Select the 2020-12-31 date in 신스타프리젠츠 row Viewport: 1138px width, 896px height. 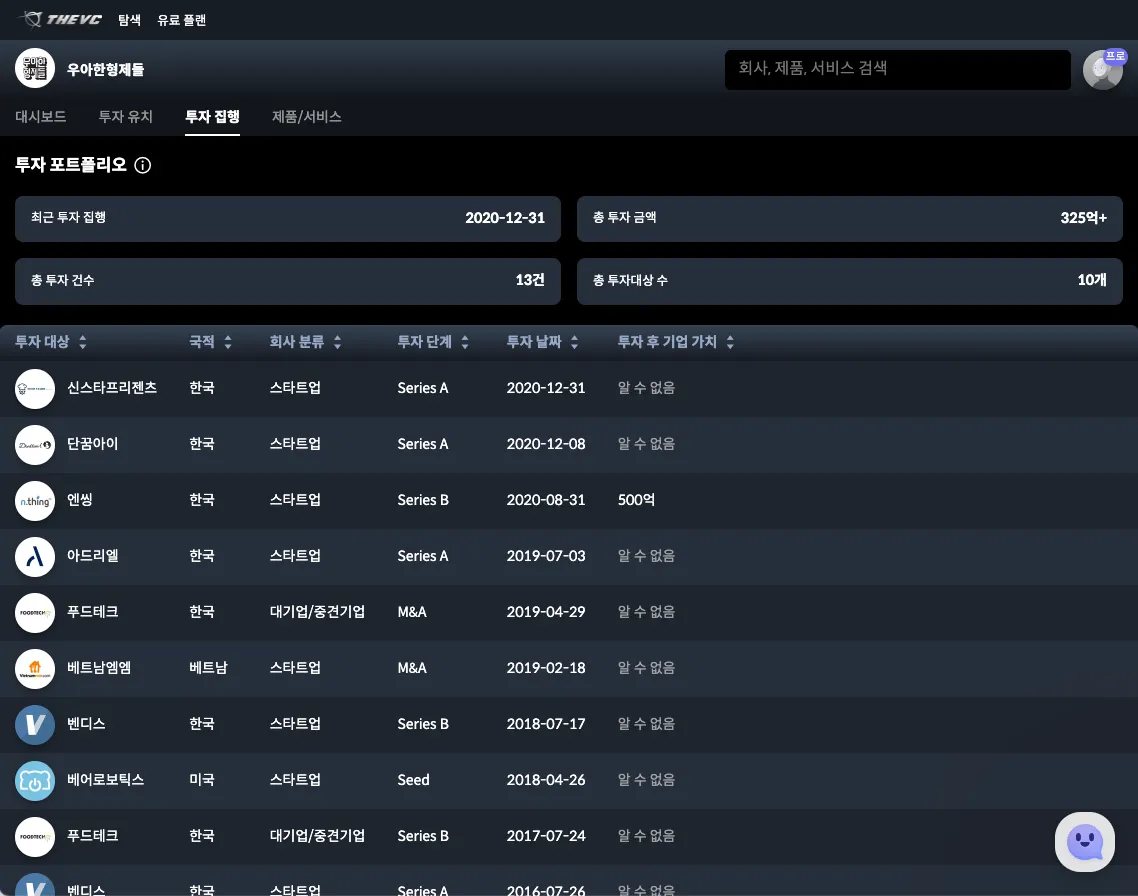pyautogui.click(x=546, y=387)
